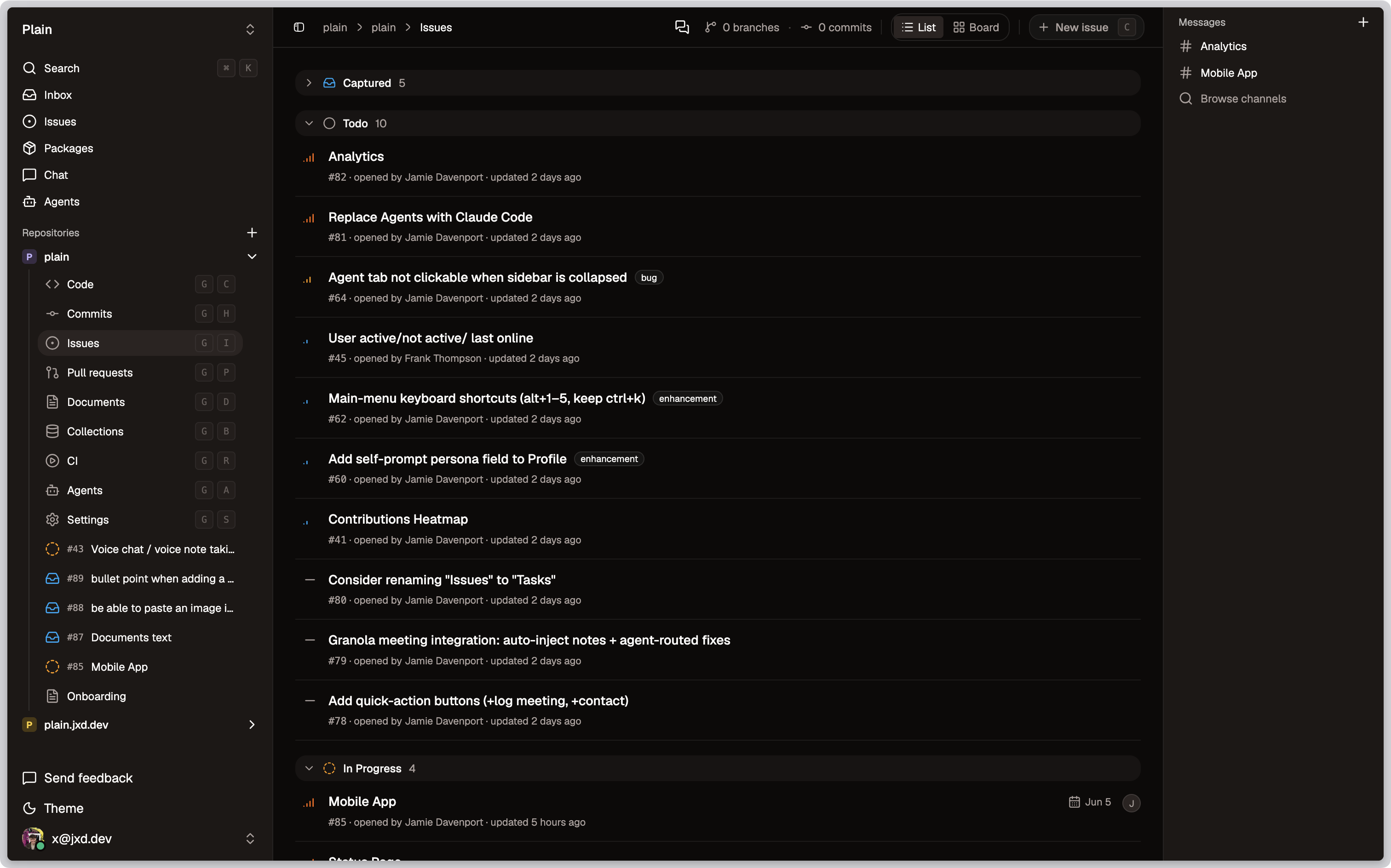Viewport: 1391px width, 868px height.
Task: Open Code under plain repository
Action: coord(139,284)
